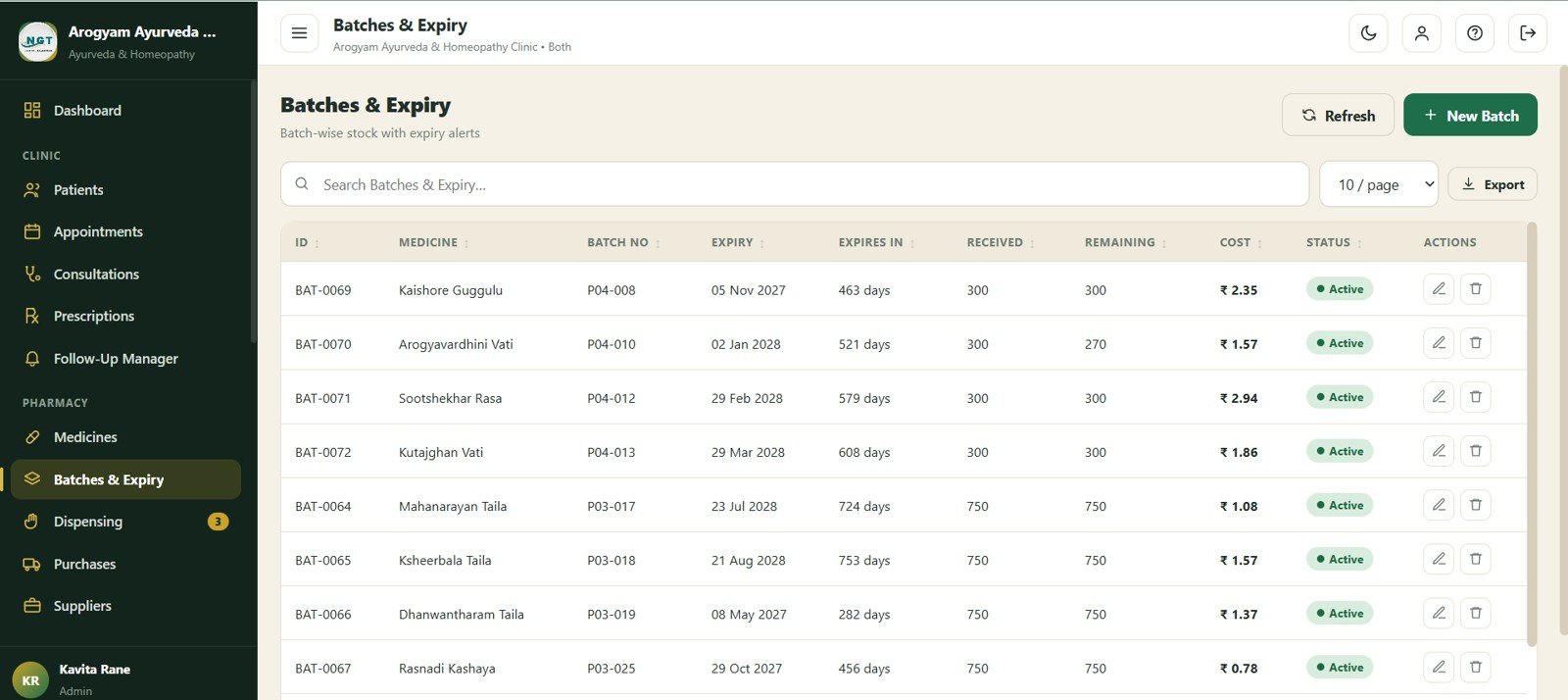Delete Kutajghan Vati batch
Image resolution: width=1568 pixels, height=700 pixels.
1475,451
